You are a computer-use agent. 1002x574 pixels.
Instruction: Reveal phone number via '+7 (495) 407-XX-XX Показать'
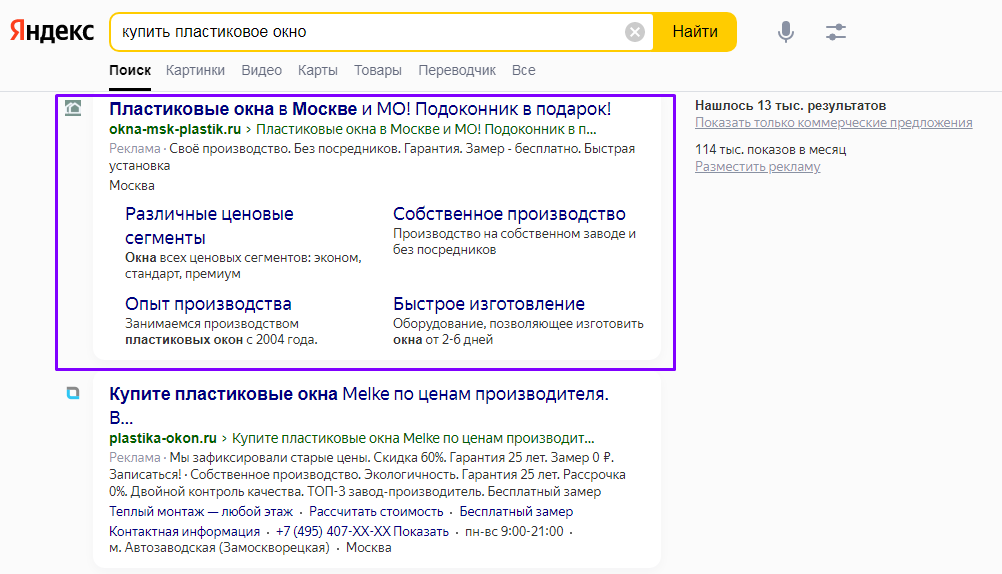pyautogui.click(x=362, y=531)
